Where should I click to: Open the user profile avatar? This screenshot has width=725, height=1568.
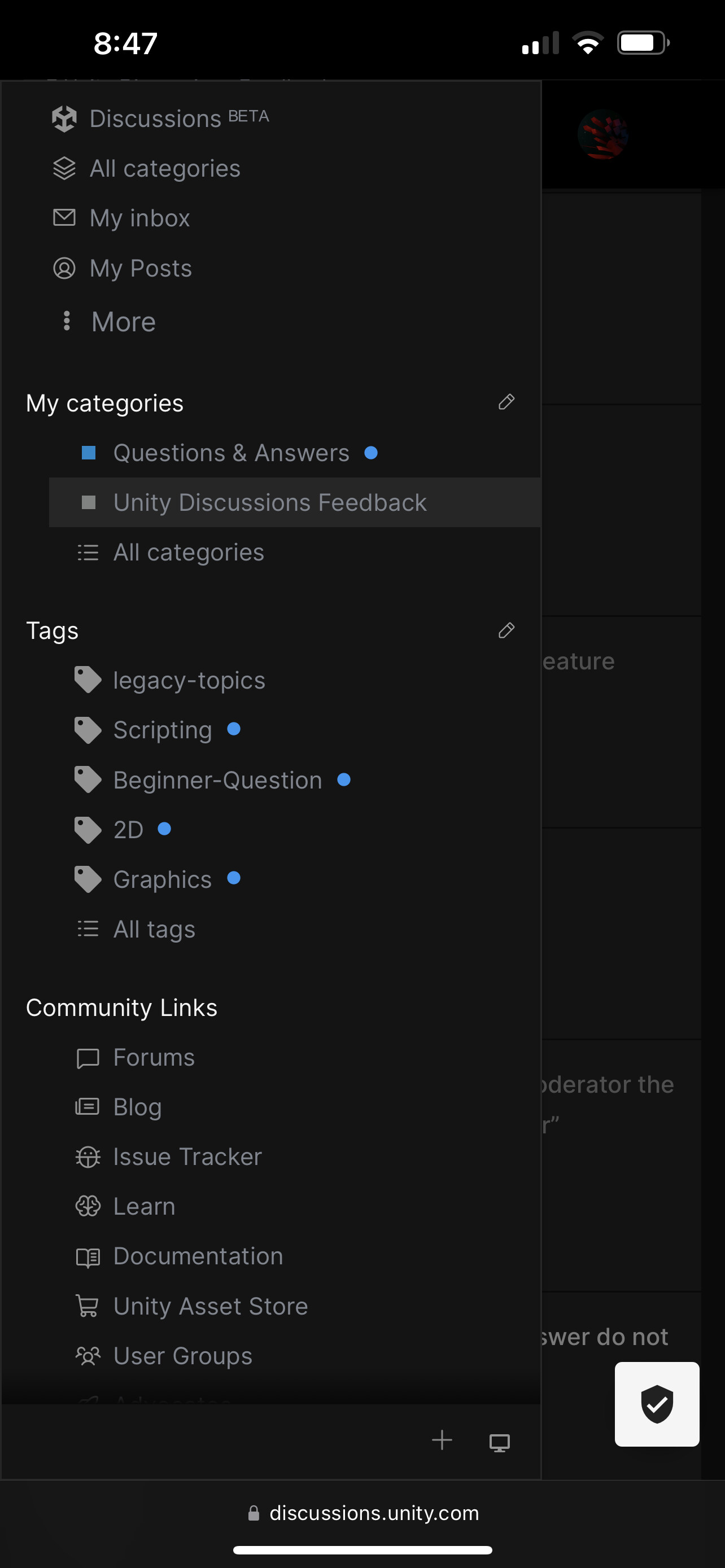pyautogui.click(x=602, y=134)
